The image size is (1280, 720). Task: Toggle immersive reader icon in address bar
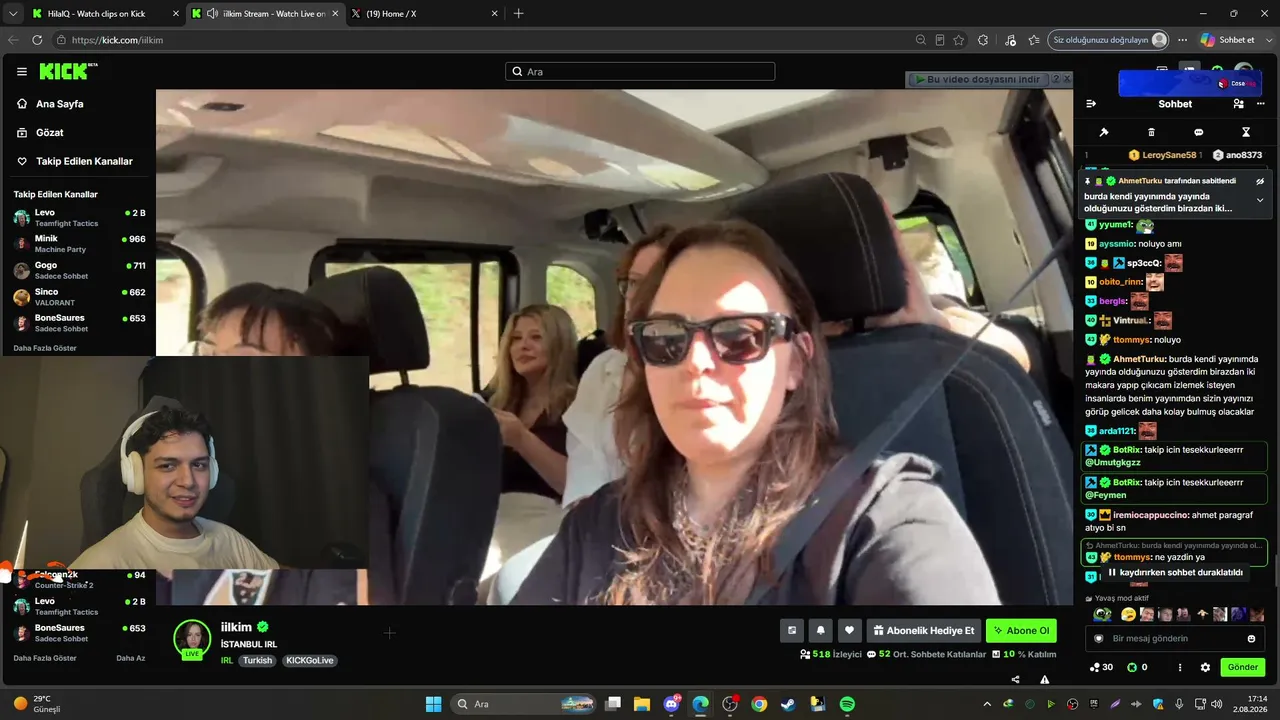pyautogui.click(x=940, y=40)
